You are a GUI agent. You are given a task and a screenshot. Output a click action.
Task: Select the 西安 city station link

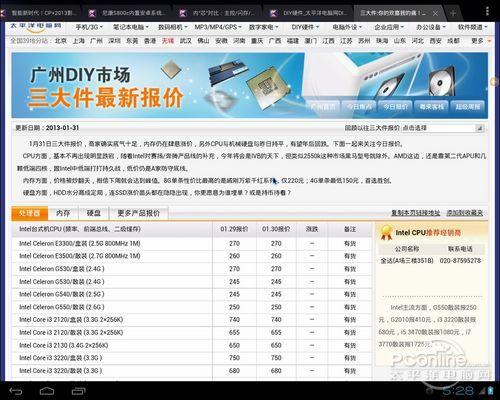pos(435,41)
